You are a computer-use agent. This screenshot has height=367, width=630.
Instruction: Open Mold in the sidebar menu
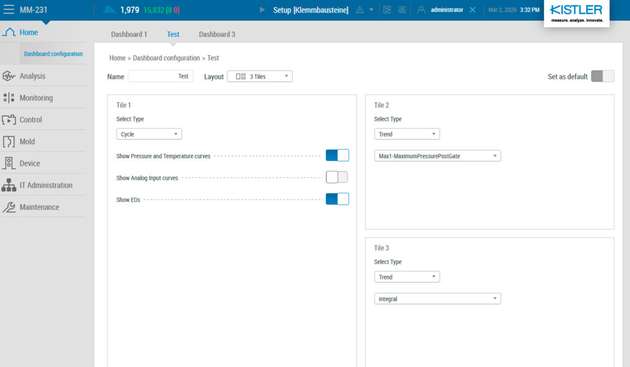tap(27, 141)
